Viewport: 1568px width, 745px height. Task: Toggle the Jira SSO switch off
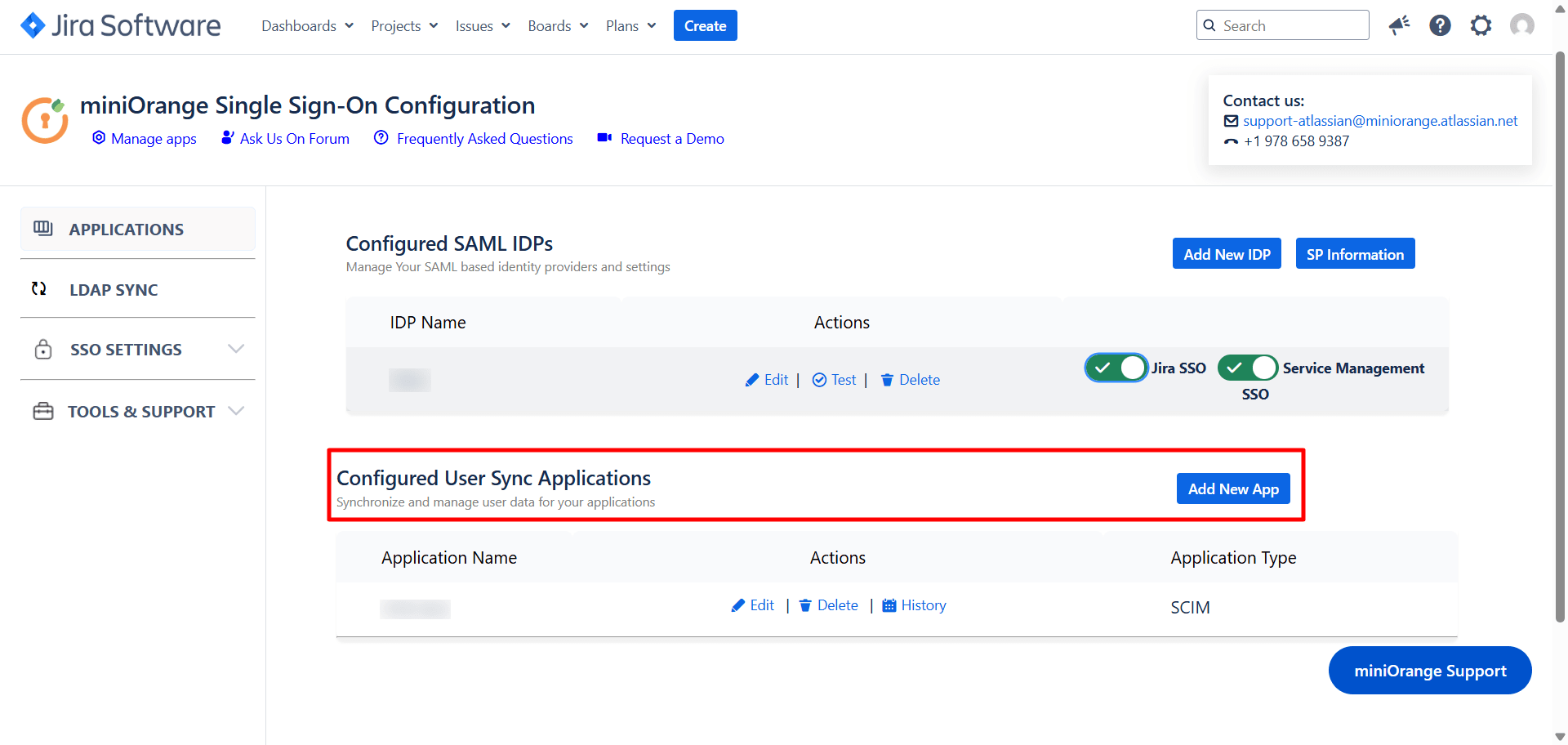pyautogui.click(x=1116, y=368)
